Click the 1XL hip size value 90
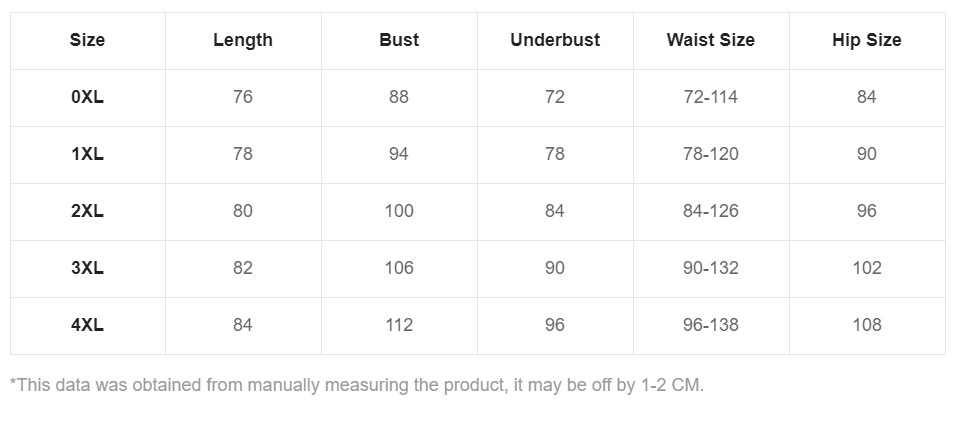 click(x=867, y=154)
